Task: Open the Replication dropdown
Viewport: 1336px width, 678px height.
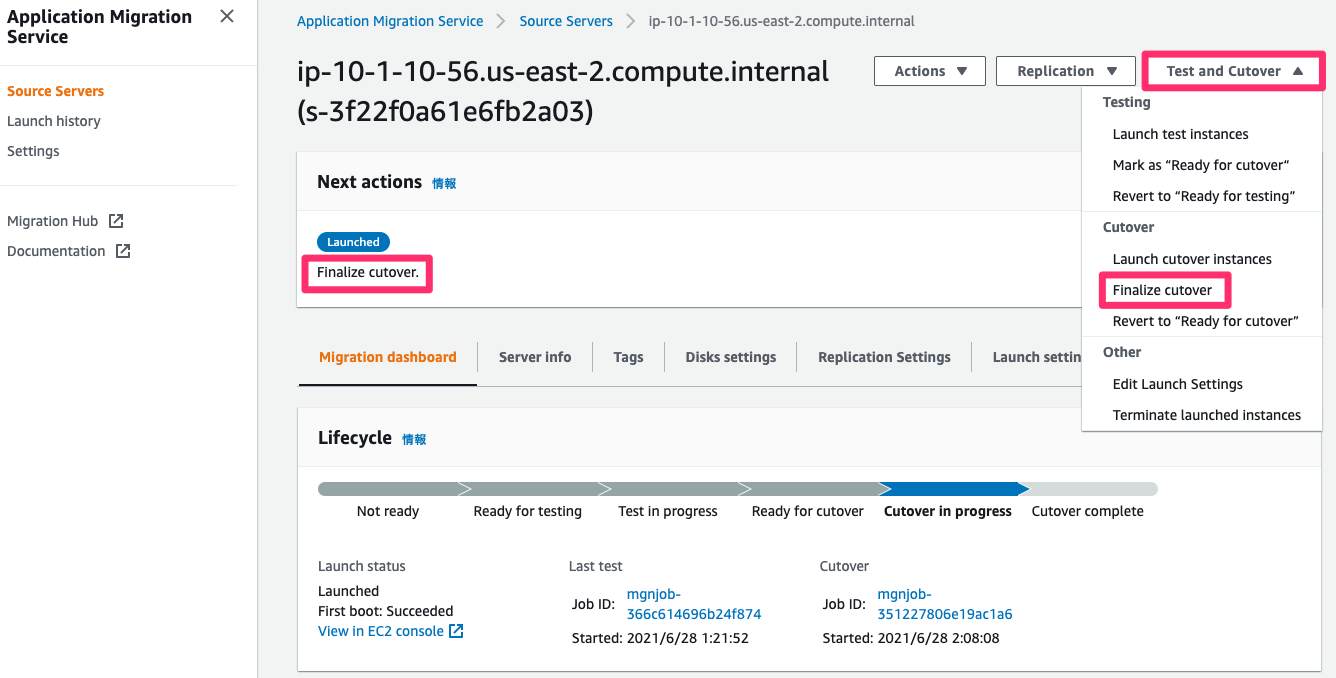Action: click(1066, 71)
